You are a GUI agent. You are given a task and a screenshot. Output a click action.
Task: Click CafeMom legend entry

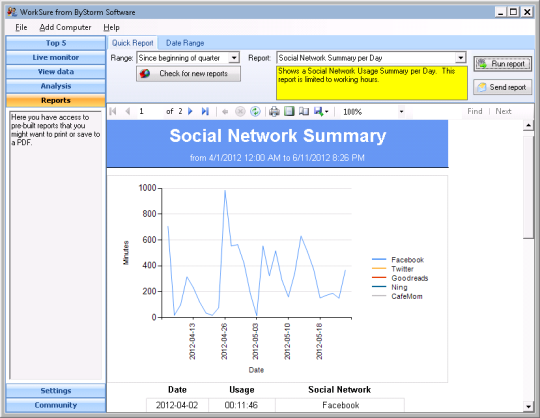pos(397,296)
